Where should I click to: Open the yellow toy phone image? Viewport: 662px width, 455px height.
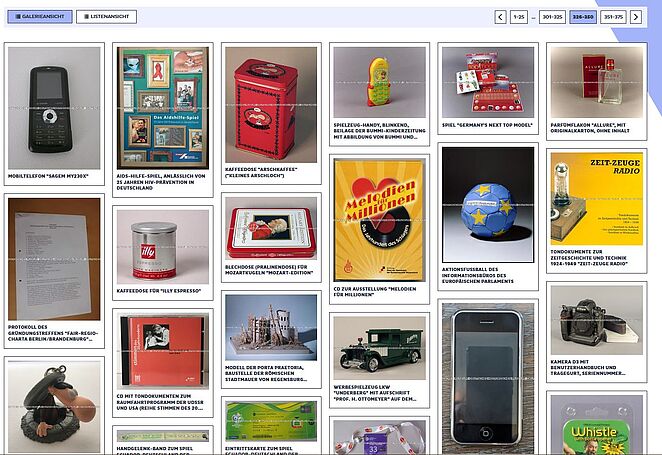380,82
